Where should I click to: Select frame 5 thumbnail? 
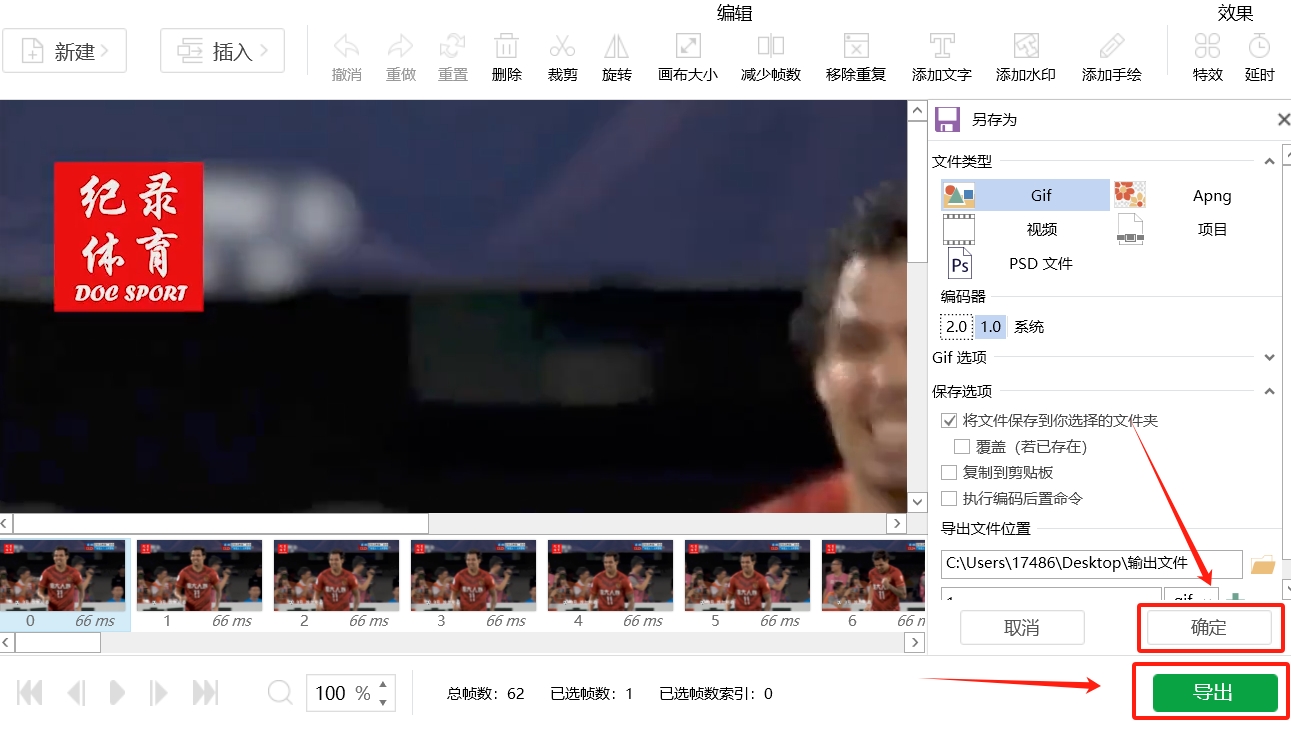tap(747, 585)
